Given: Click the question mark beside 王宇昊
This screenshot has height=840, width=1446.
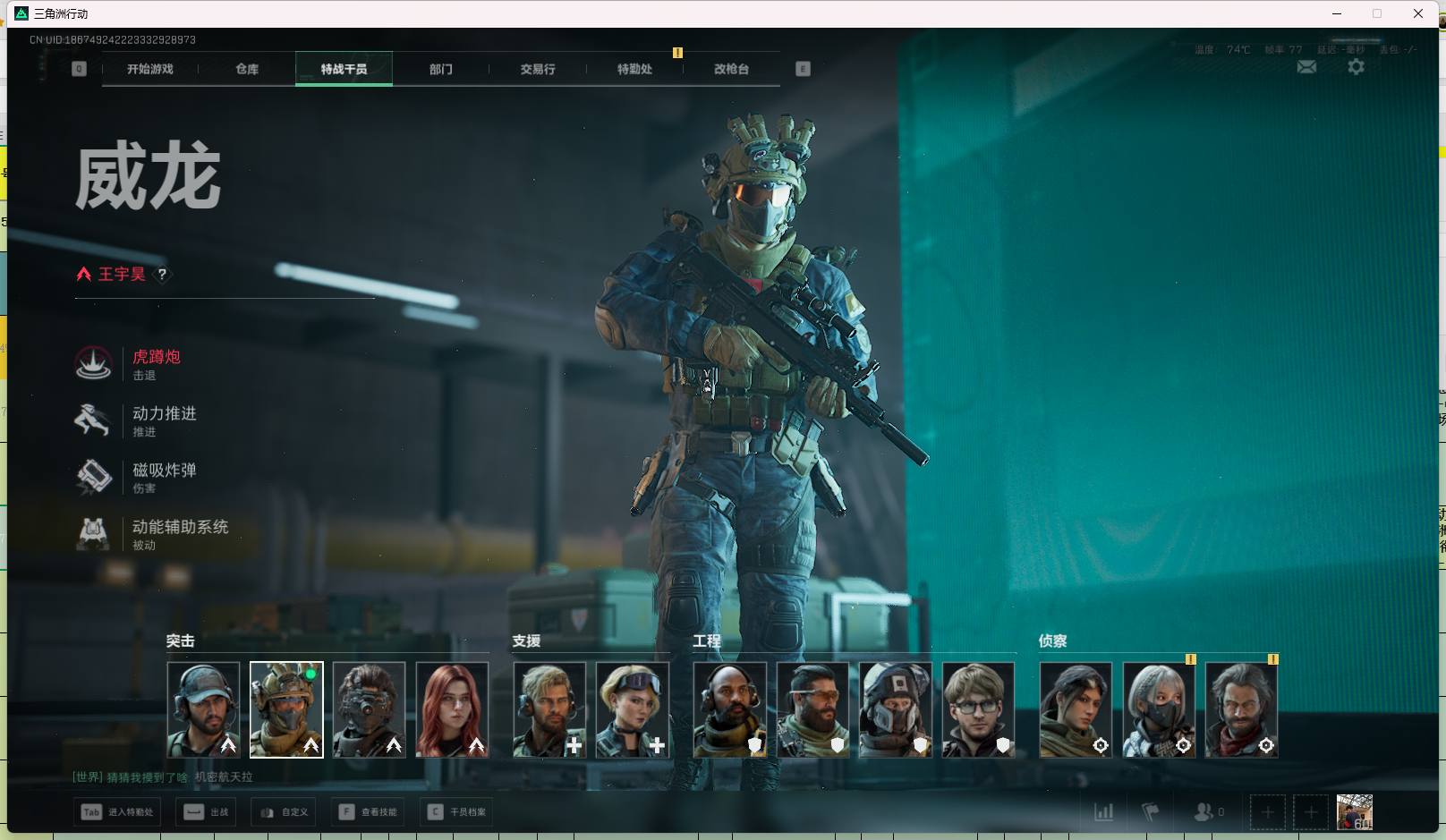Looking at the screenshot, I should tap(162, 275).
